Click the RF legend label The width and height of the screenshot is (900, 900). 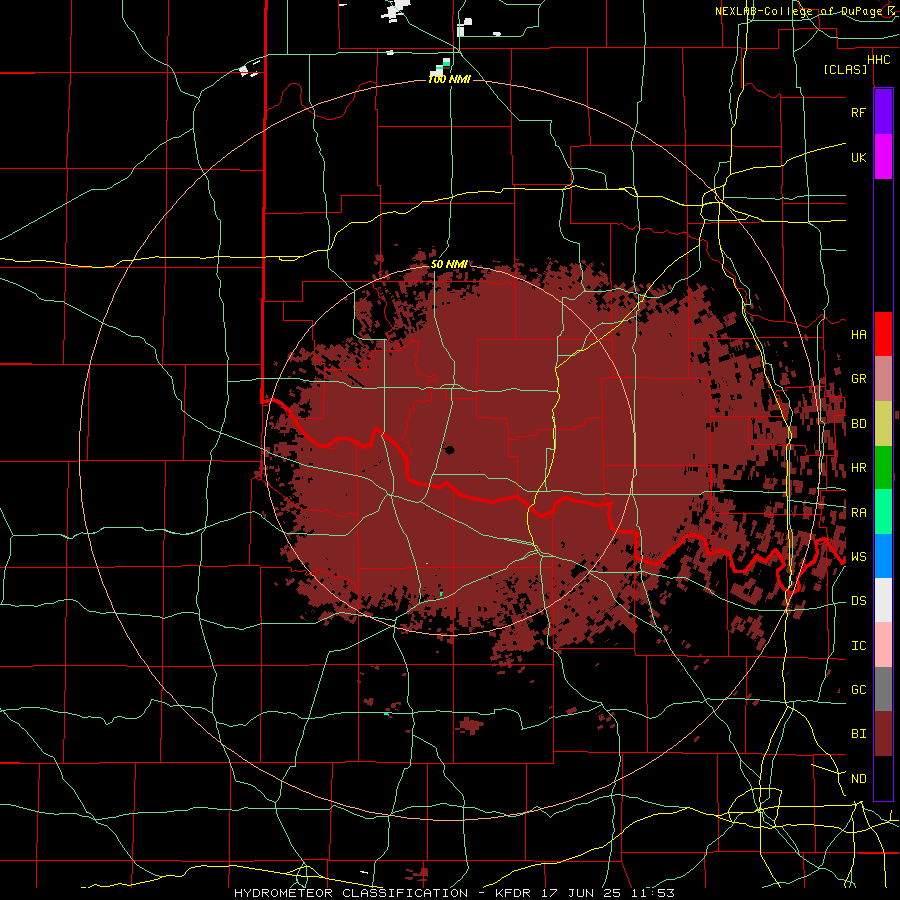coord(858,112)
